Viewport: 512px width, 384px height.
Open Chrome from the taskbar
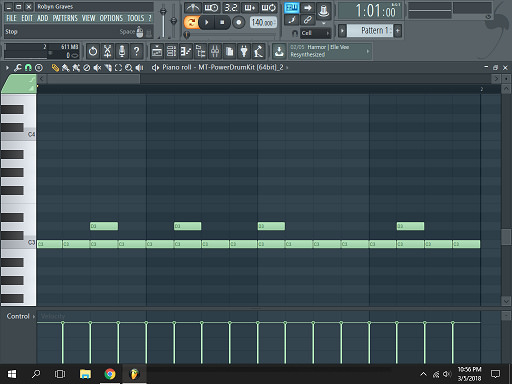point(110,374)
